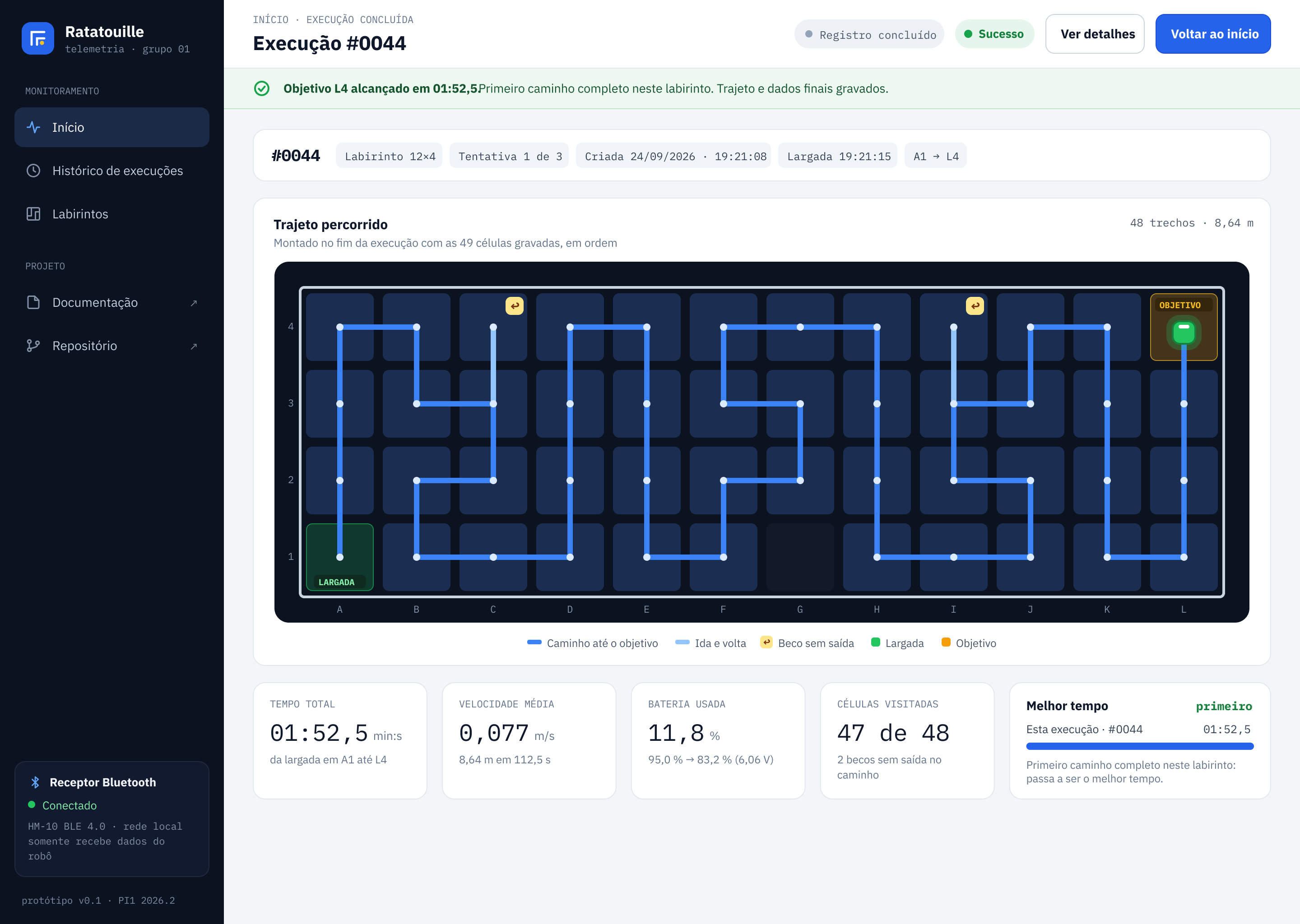Click the Ratatouille app logo icon
This screenshot has height=924, width=1300.
37,38
